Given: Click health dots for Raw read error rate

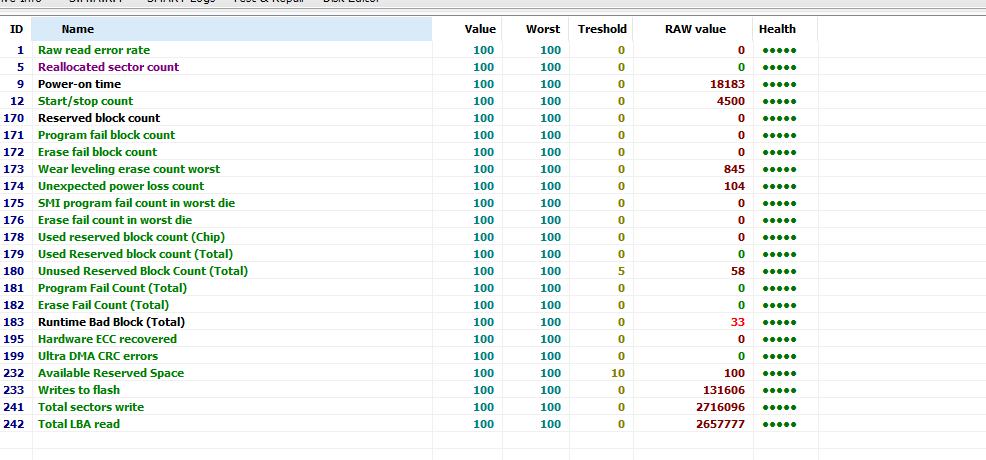Looking at the screenshot, I should (779, 50).
